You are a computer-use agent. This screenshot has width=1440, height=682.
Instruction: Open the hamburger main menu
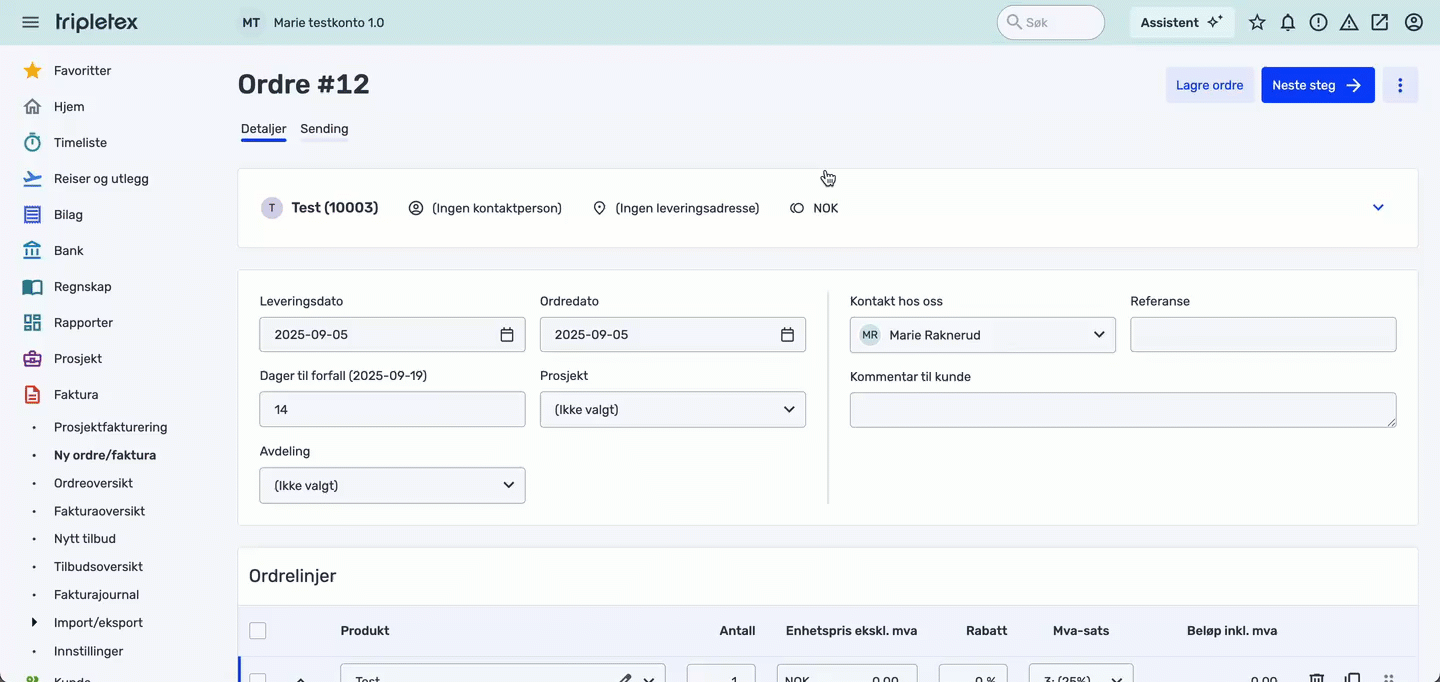[x=30, y=22]
